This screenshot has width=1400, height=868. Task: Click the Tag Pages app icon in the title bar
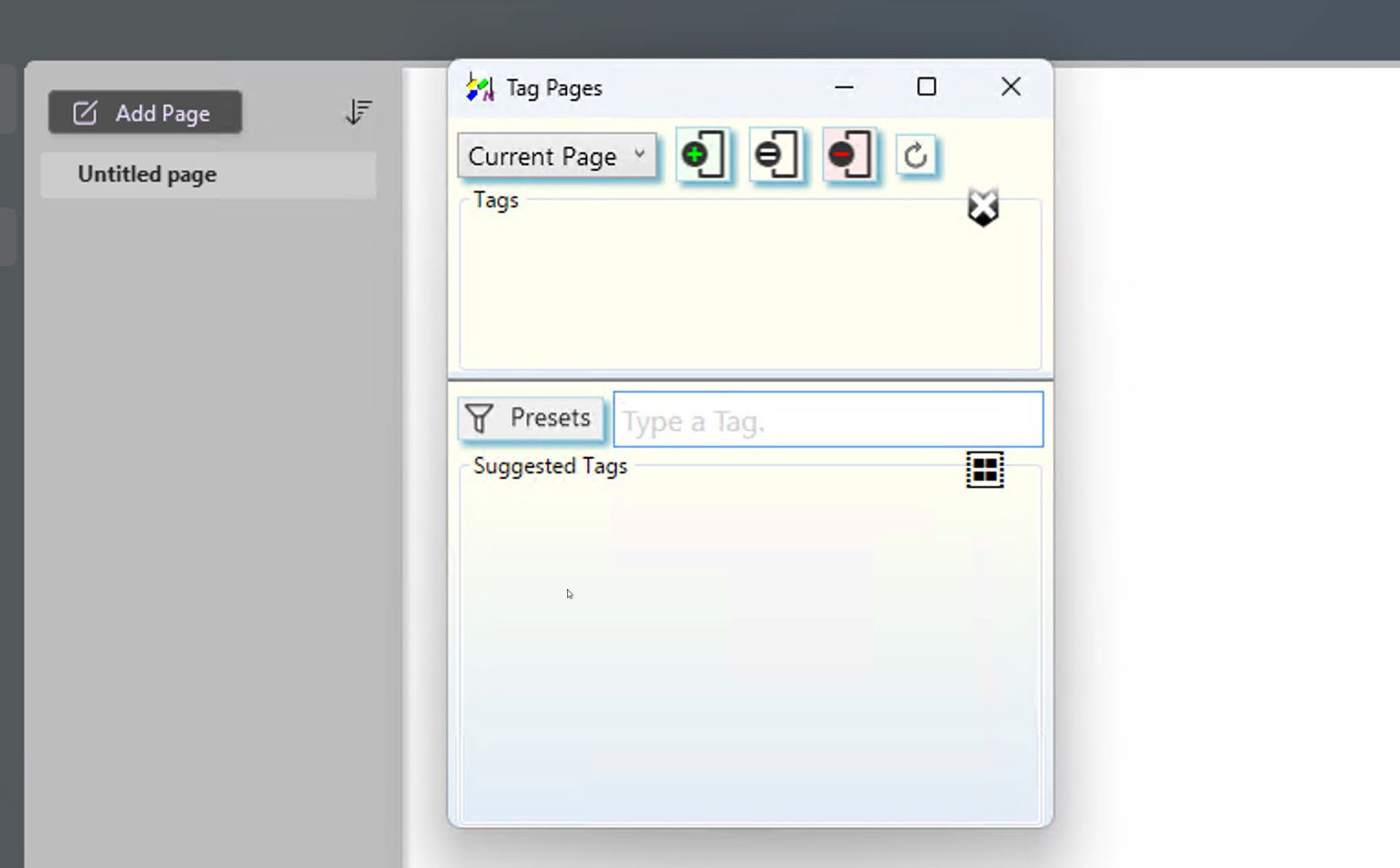pyautogui.click(x=477, y=86)
